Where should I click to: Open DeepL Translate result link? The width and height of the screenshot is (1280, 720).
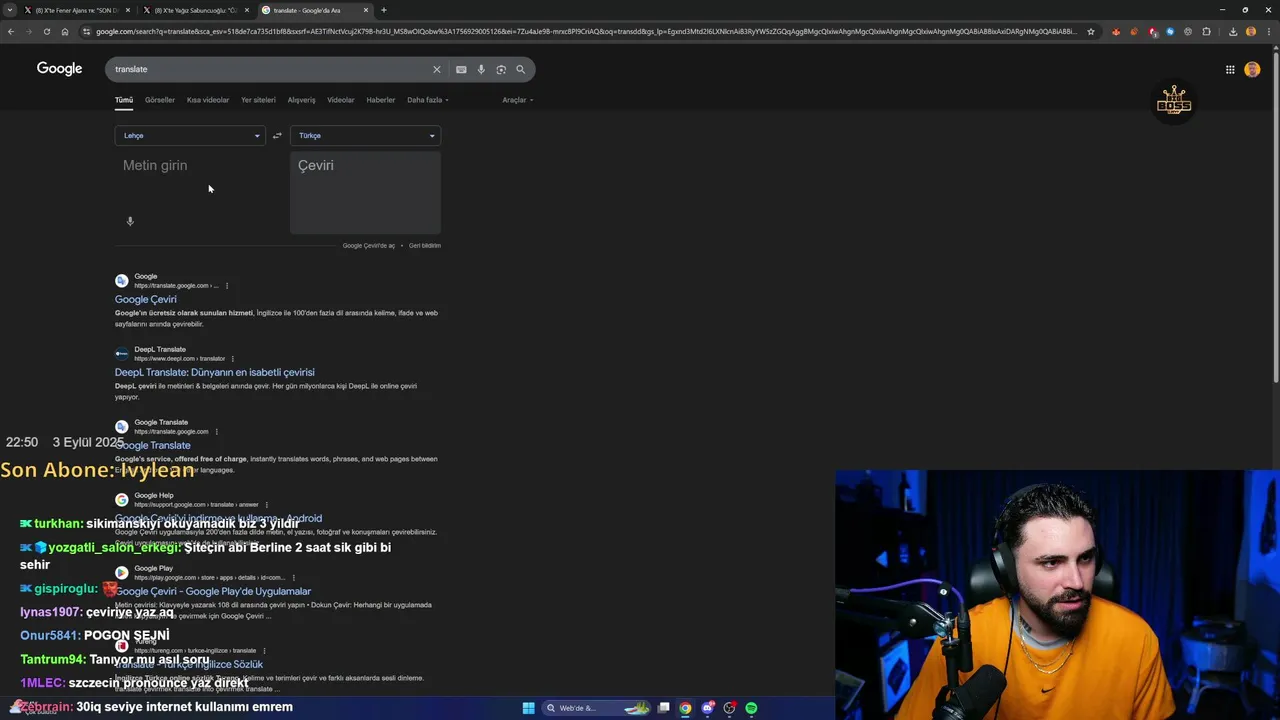pyautogui.click(x=215, y=372)
